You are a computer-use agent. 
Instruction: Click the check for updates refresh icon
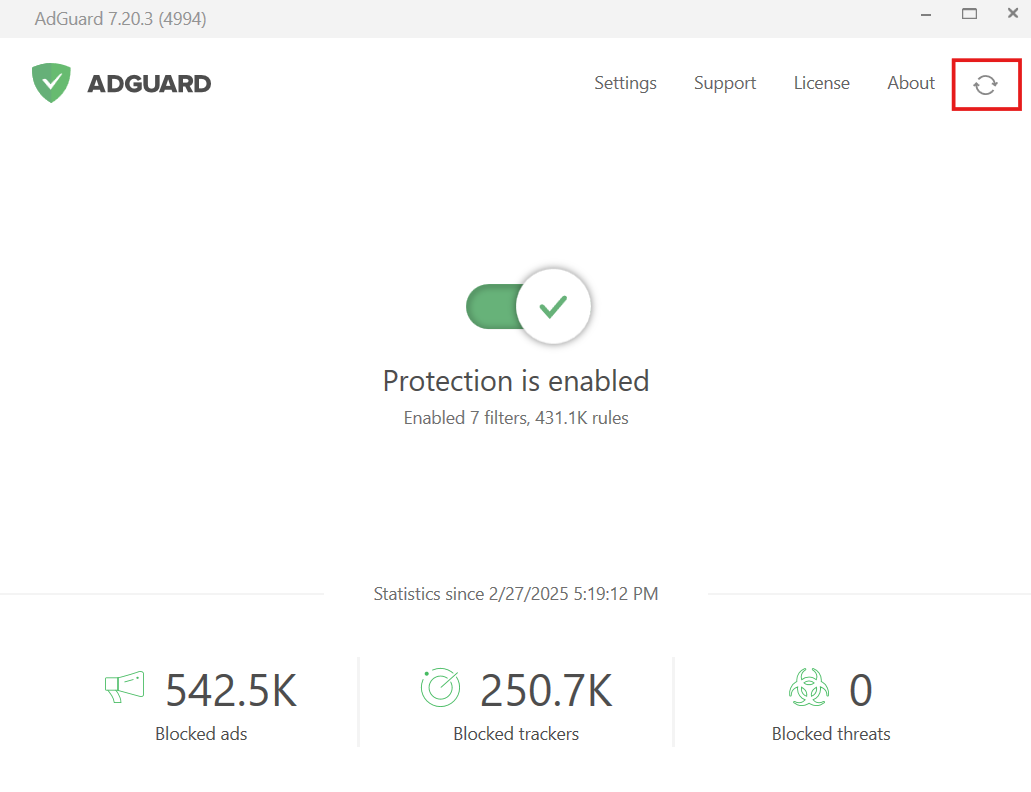(985, 84)
